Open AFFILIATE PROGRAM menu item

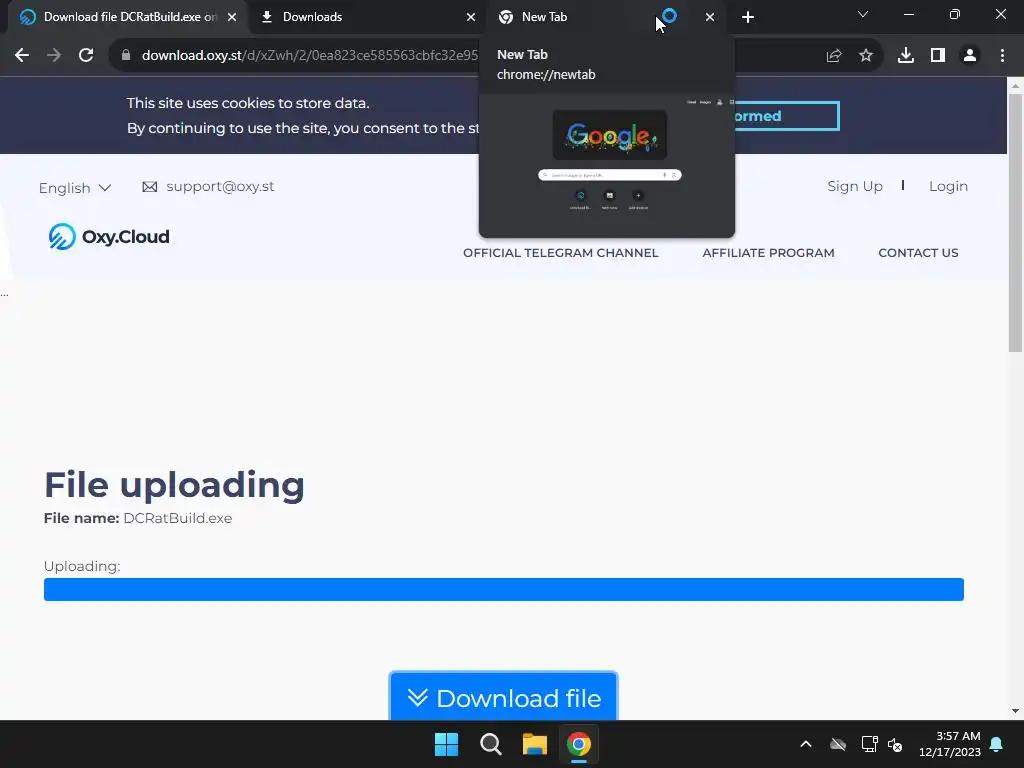pos(768,253)
